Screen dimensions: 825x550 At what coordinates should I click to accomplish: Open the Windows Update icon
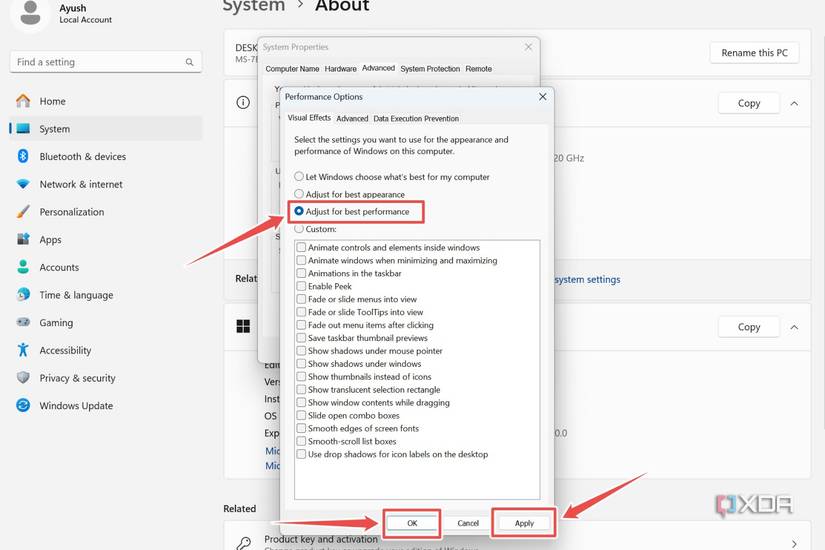click(23, 405)
